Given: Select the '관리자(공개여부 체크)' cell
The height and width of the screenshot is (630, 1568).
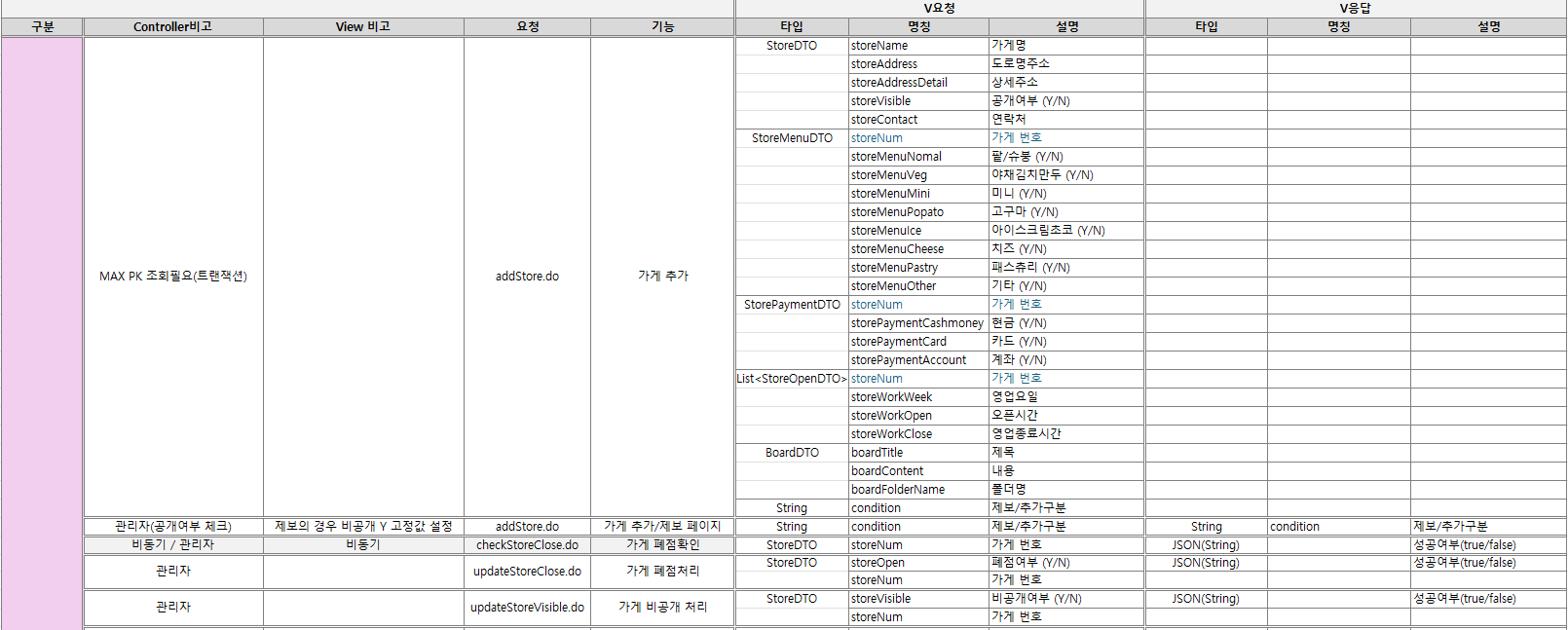Looking at the screenshot, I should (x=173, y=527).
